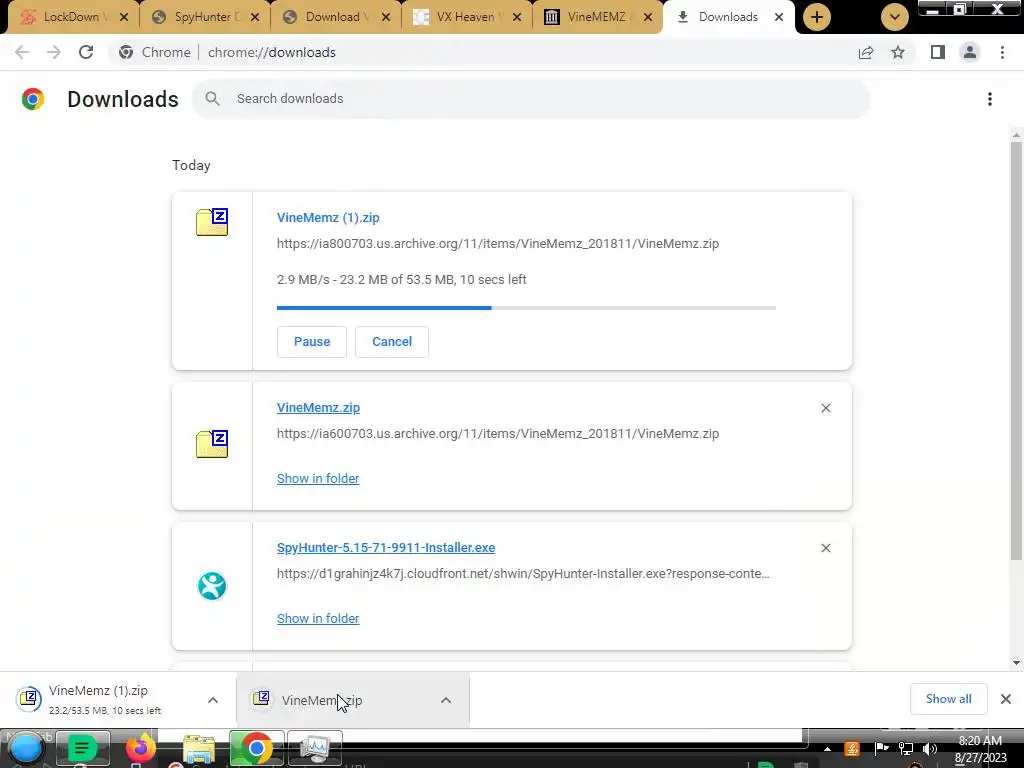Screen dimensions: 1024x768
Task: Close the bottom download shelf
Action: tap(1006, 699)
